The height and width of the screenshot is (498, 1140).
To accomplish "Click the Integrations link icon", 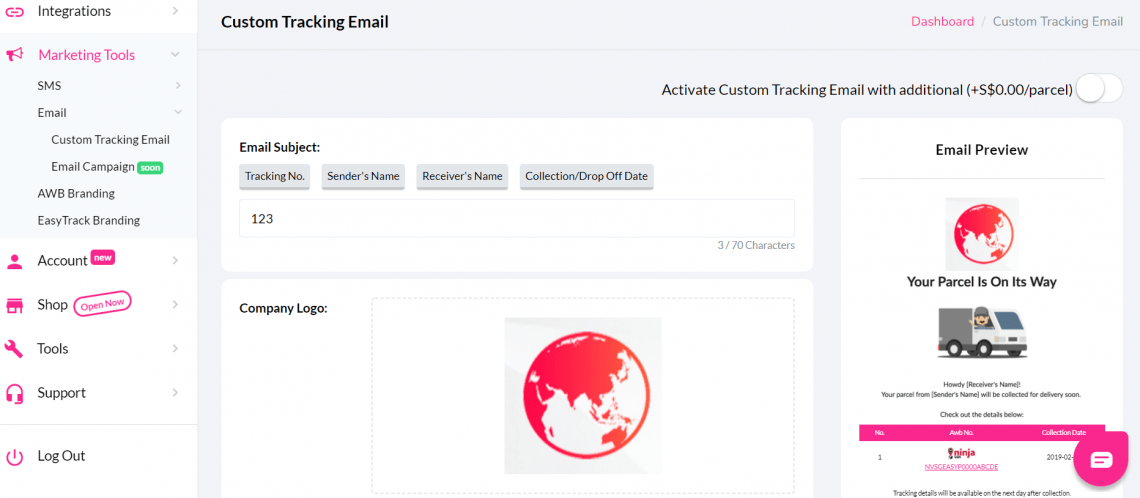I will coord(14,12).
